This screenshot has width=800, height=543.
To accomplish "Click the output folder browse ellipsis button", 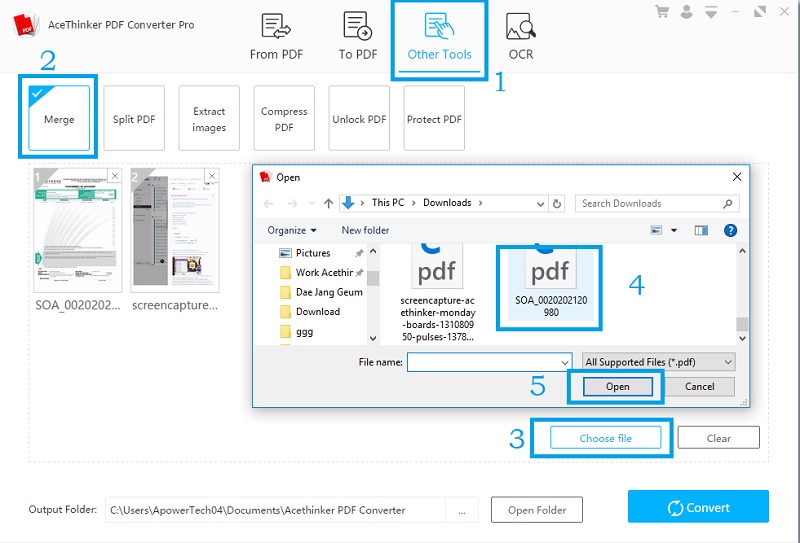I will [x=462, y=510].
